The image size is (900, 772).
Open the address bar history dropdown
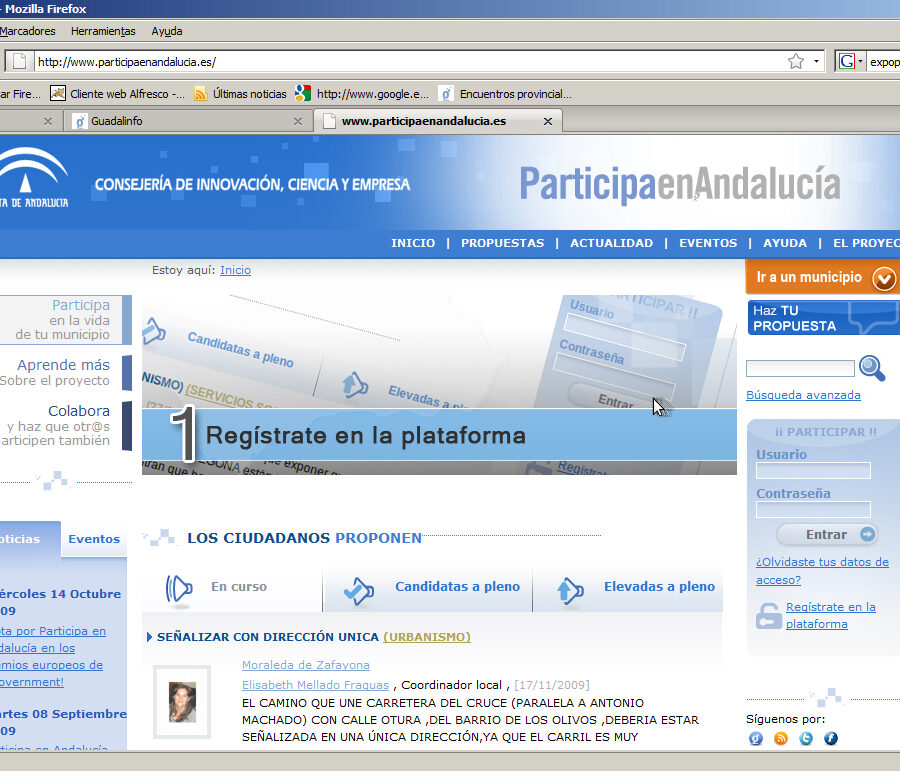click(x=816, y=62)
